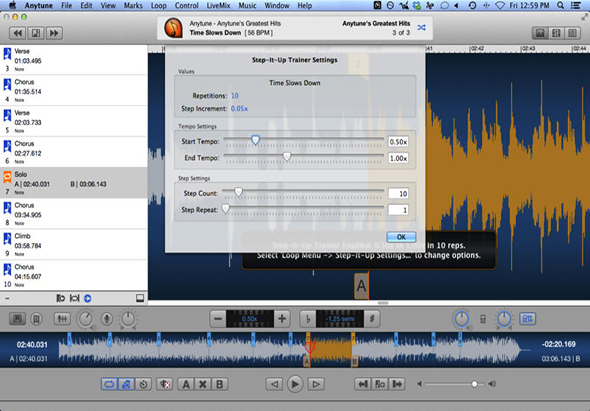Toggle the LiveMix blue mixer button
This screenshot has width=590, height=411.
click(x=528, y=319)
